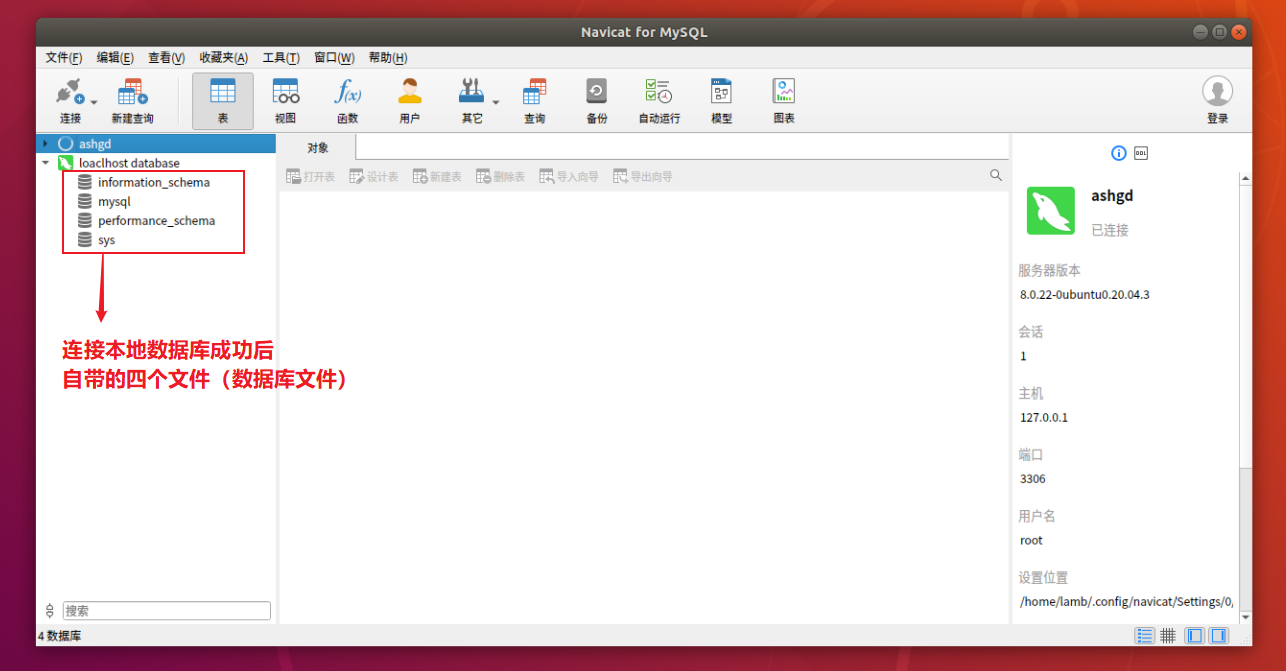The width and height of the screenshot is (1286, 671).
Task: Click New Query (新建查询) toolbar icon
Action: click(x=132, y=100)
